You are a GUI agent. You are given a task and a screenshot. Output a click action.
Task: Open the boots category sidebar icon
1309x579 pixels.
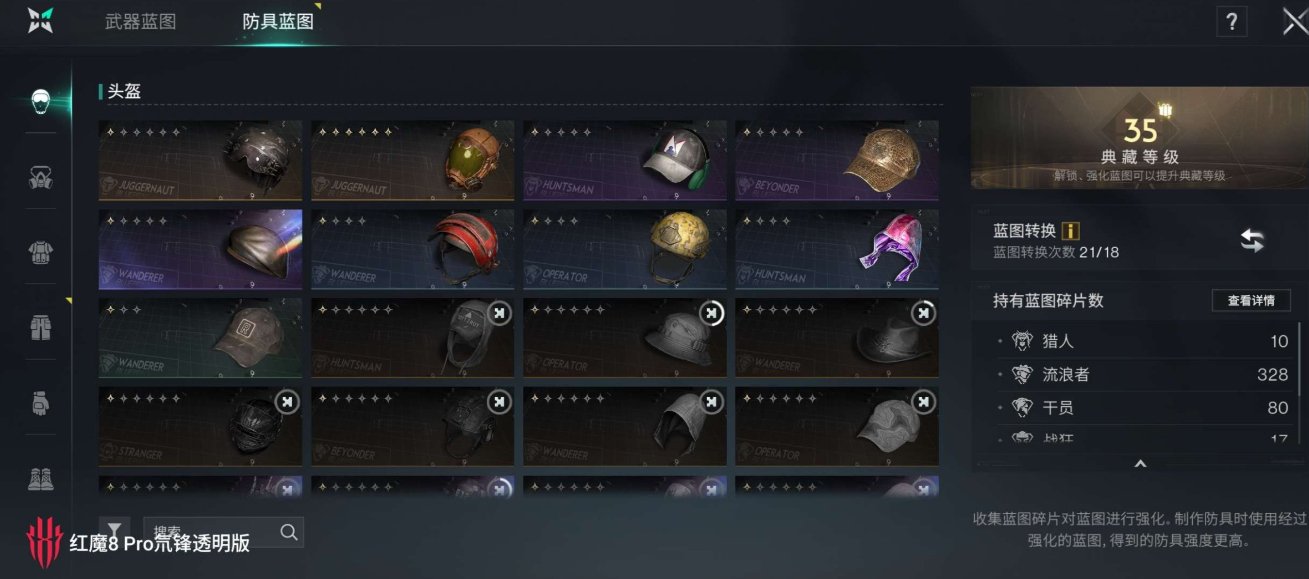pos(40,477)
